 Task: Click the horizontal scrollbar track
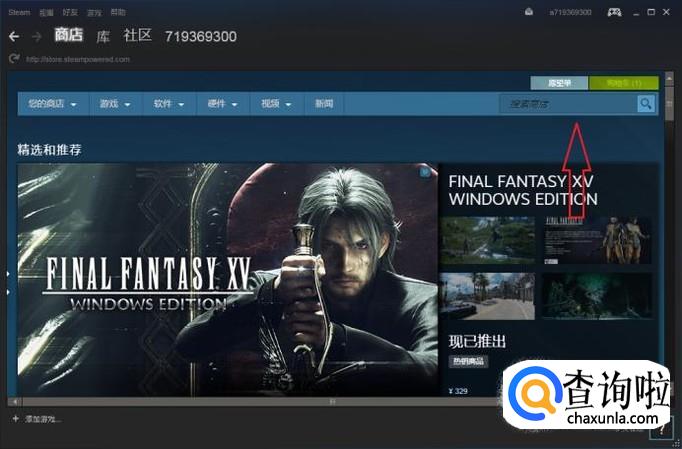261,402
